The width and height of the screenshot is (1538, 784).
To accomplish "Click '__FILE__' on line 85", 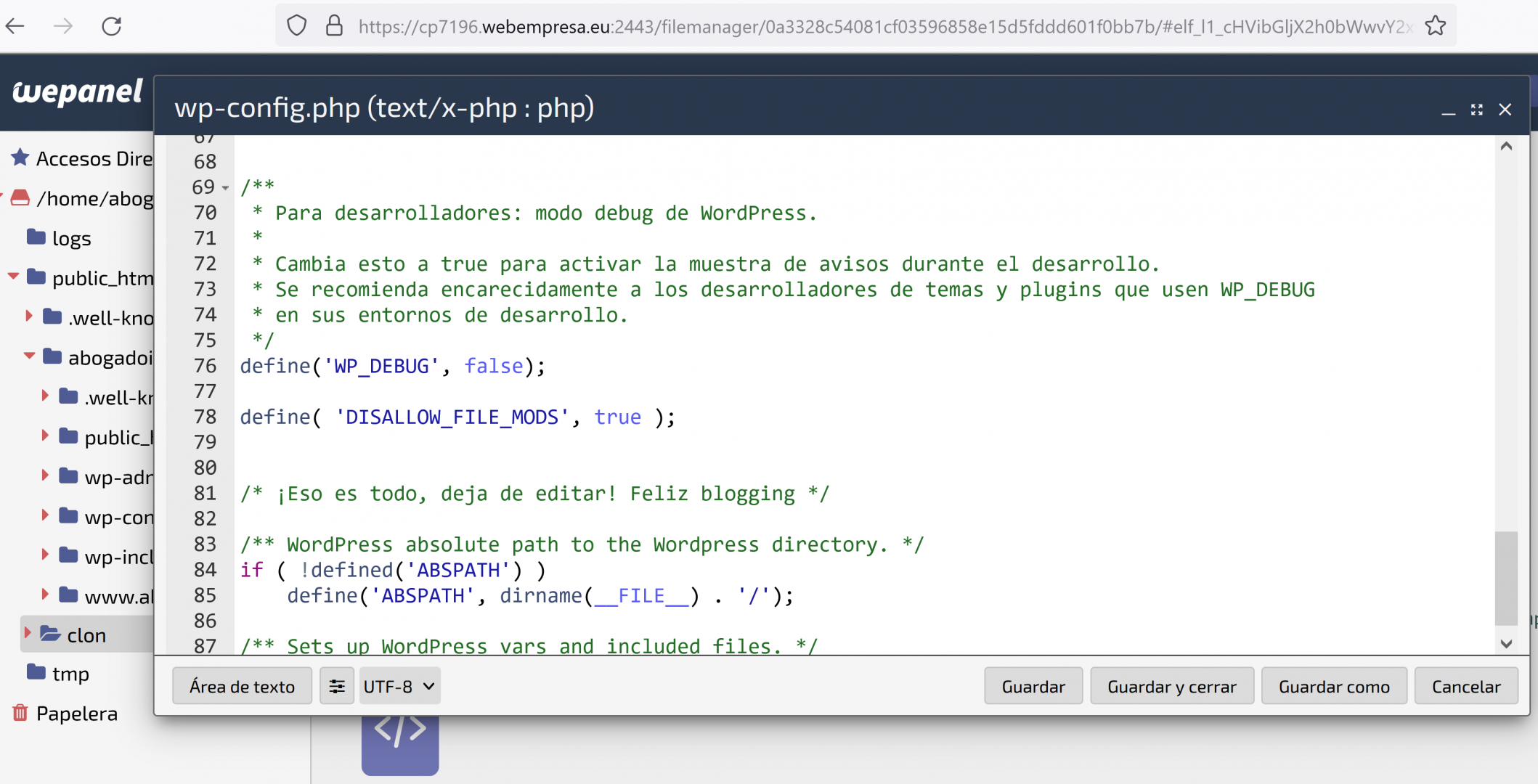I will tap(641, 596).
